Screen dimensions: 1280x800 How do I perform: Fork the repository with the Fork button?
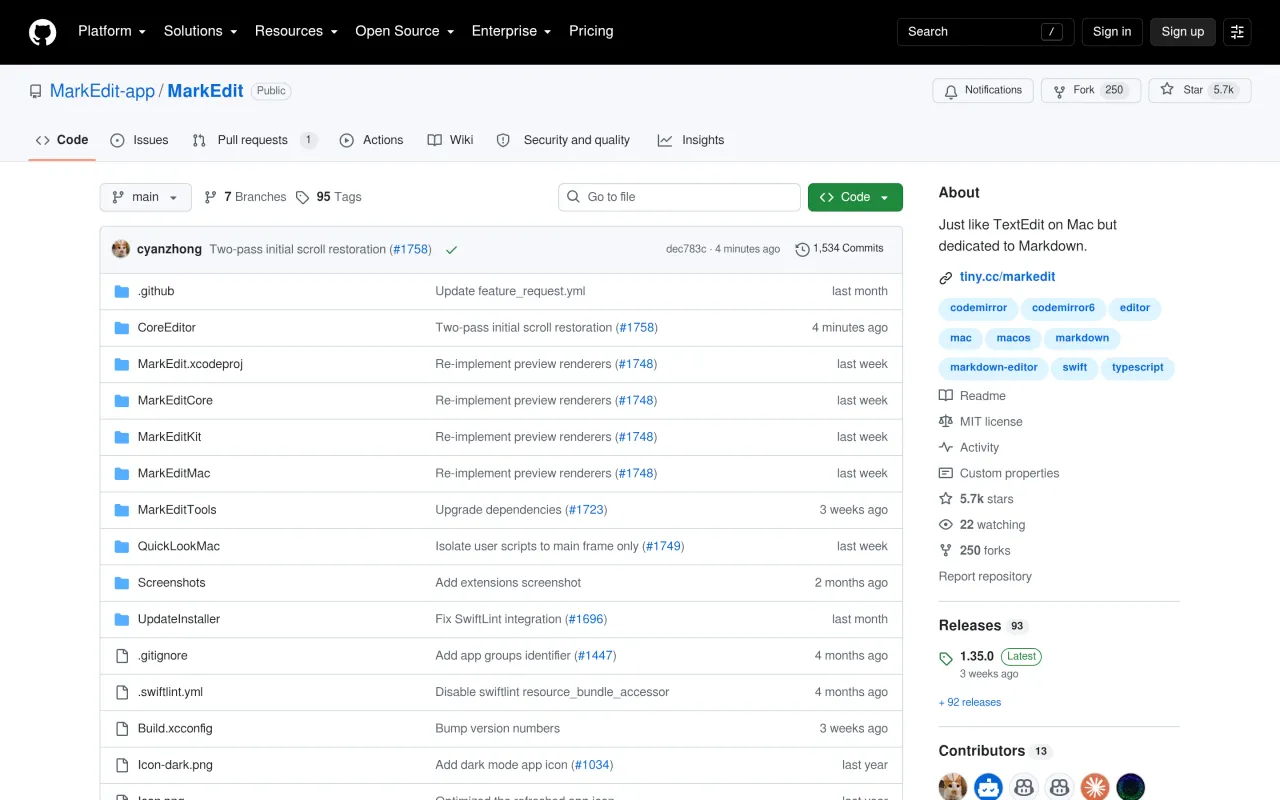coord(1091,91)
